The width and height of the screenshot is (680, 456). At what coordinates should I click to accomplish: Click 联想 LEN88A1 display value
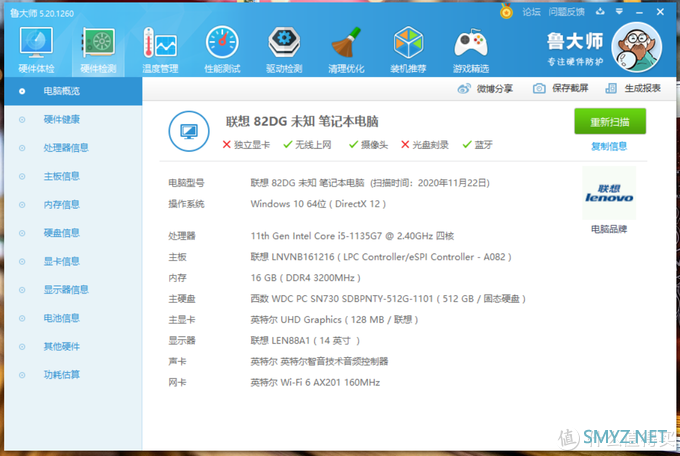[305, 341]
